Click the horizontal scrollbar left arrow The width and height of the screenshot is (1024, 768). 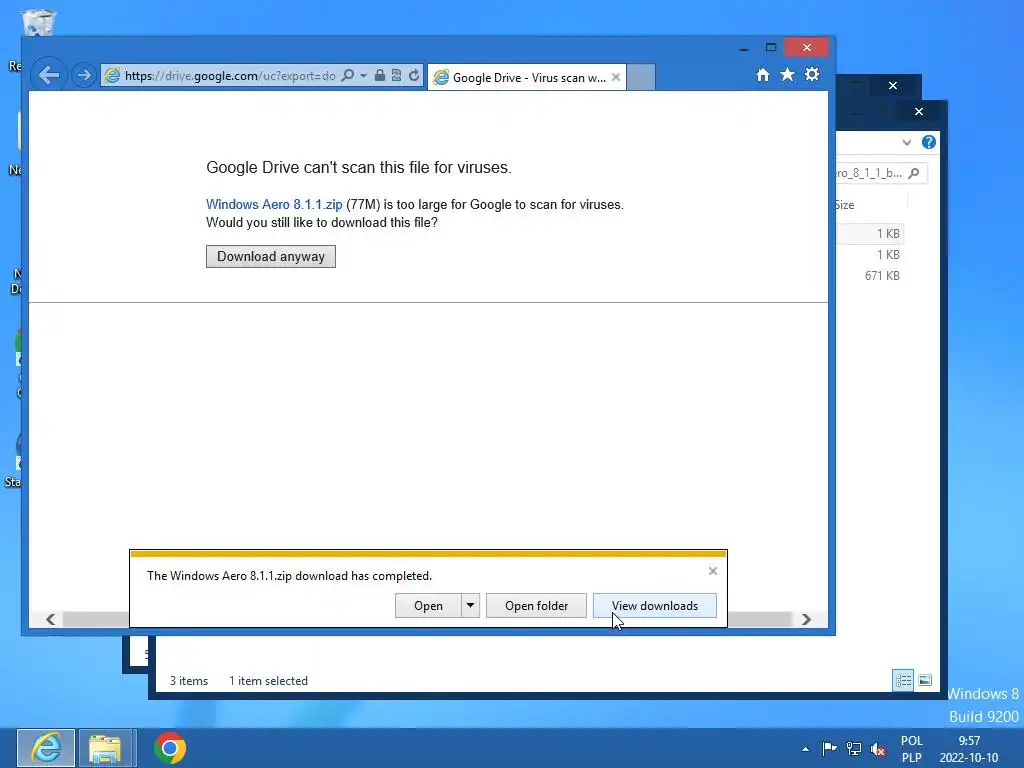50,619
